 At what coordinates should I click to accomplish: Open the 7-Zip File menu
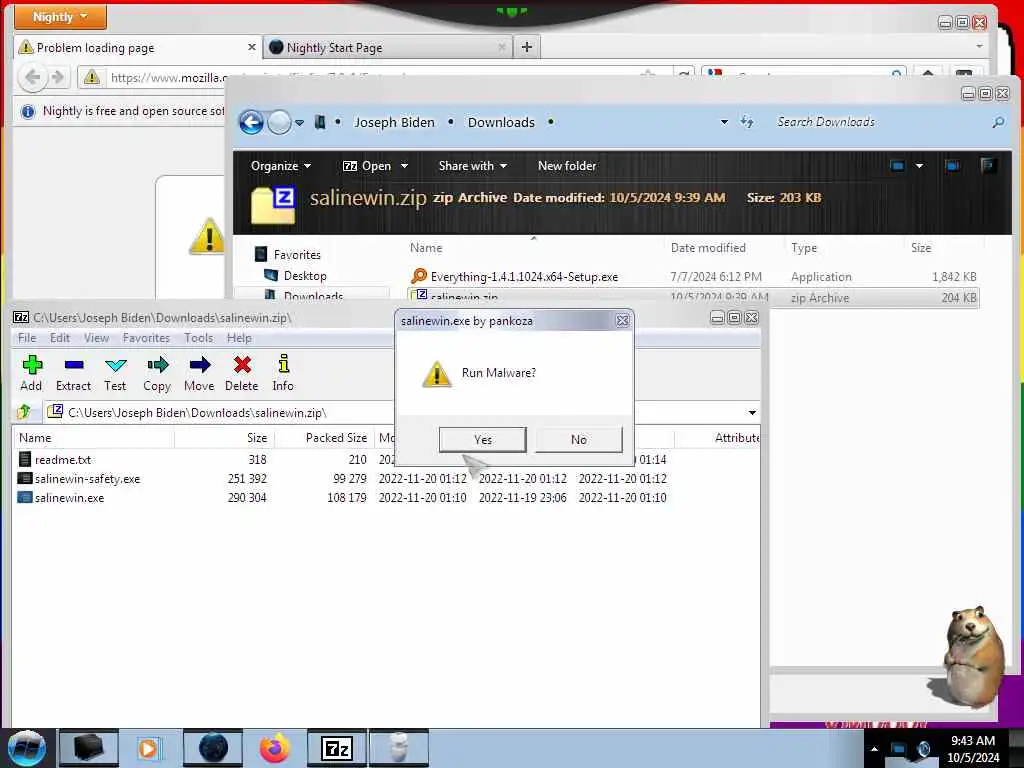point(27,338)
